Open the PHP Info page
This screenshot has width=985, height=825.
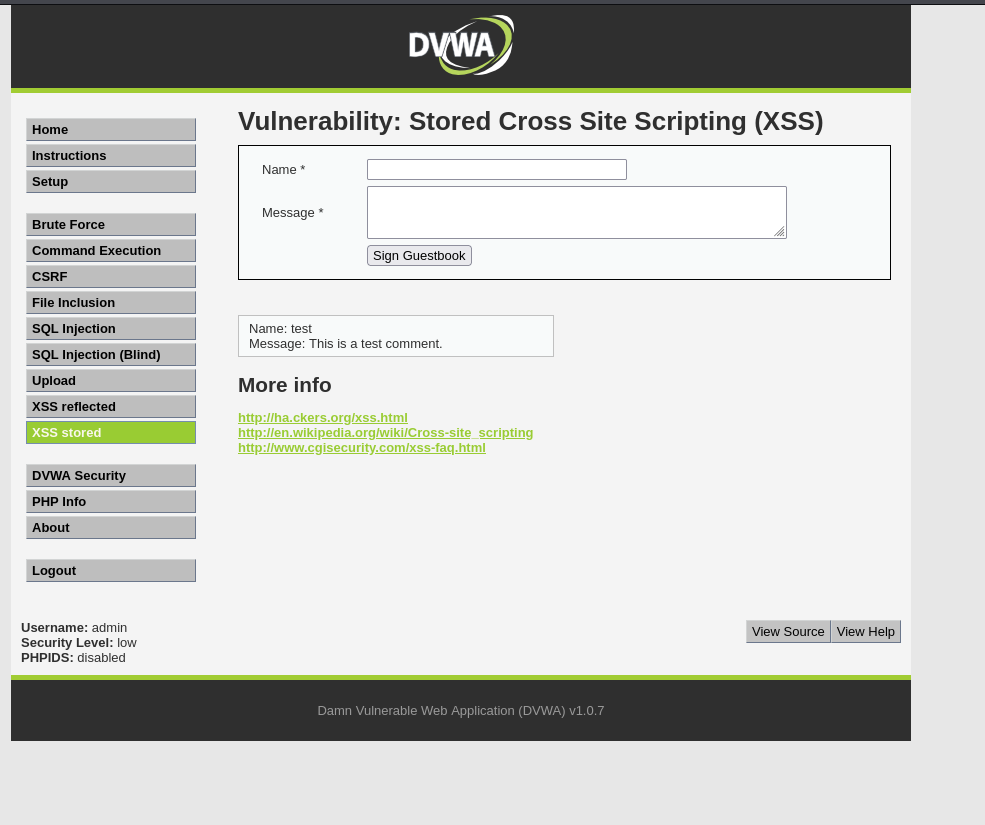[111, 501]
